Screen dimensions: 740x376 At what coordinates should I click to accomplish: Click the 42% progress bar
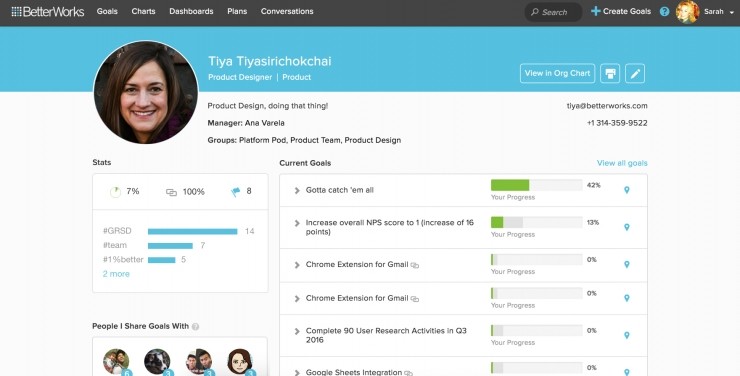click(537, 185)
